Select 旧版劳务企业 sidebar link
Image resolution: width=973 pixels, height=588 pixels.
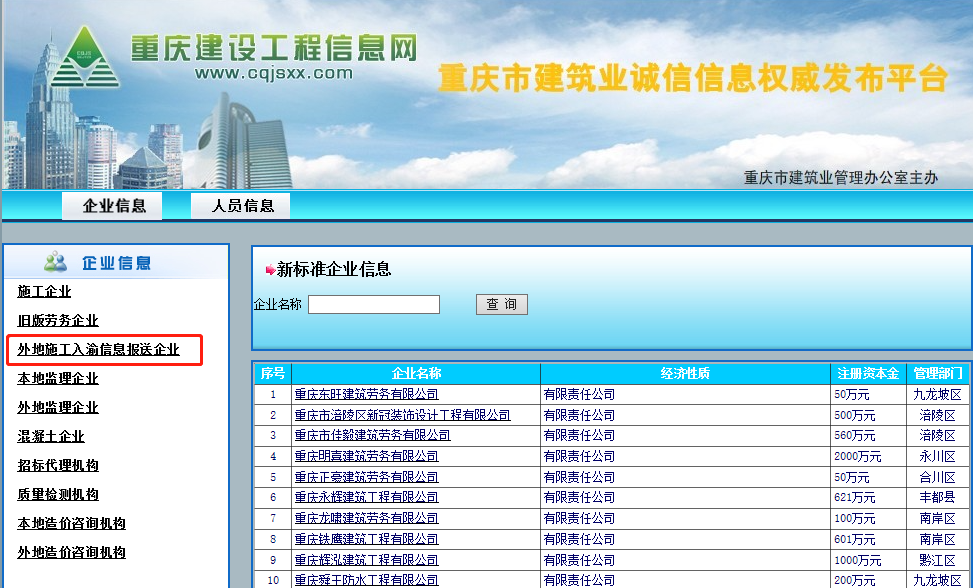pos(58,321)
